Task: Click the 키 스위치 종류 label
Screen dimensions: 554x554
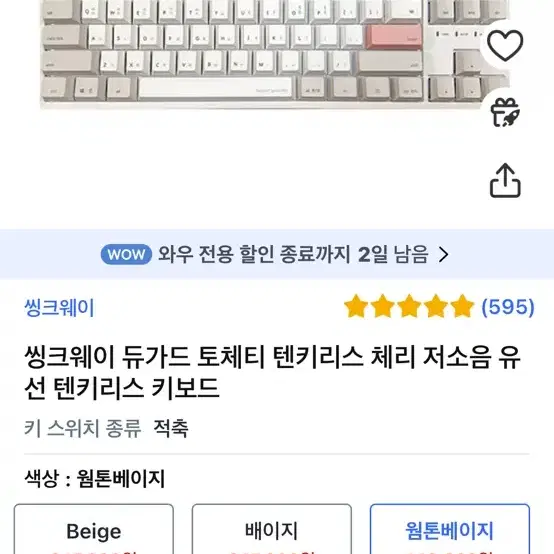Action: (83, 428)
